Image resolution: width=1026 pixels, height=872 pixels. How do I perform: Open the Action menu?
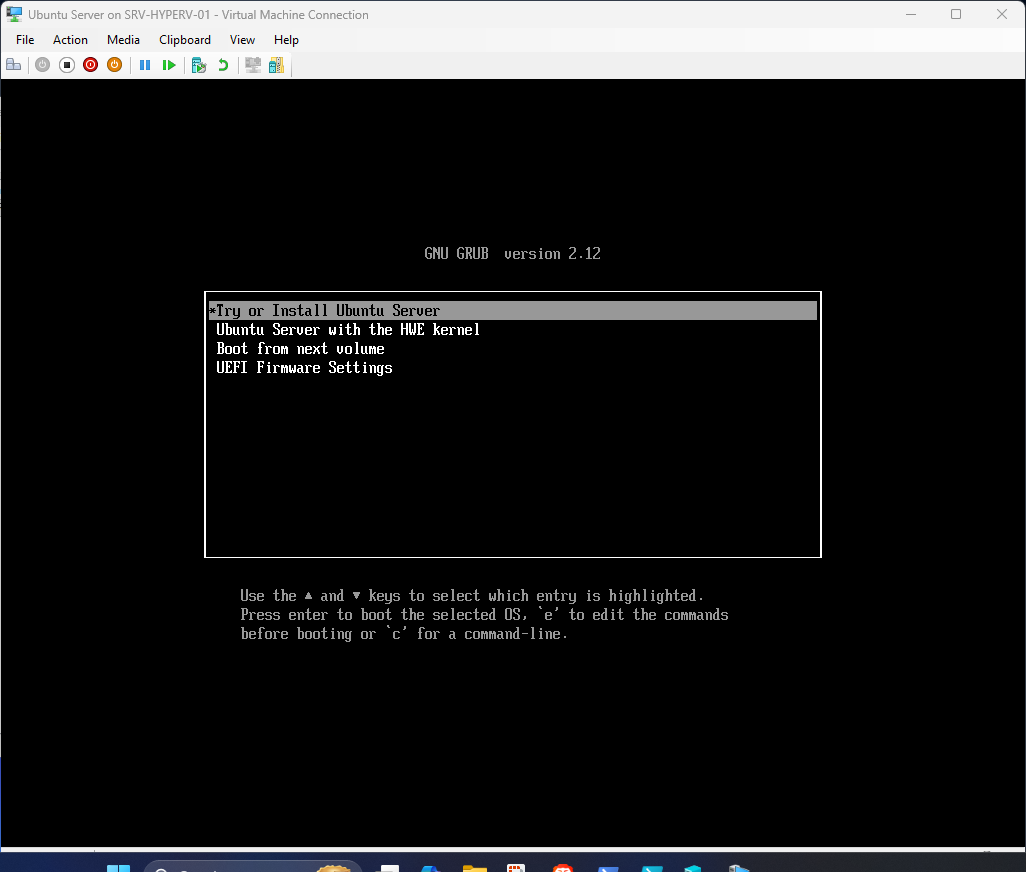(70, 40)
